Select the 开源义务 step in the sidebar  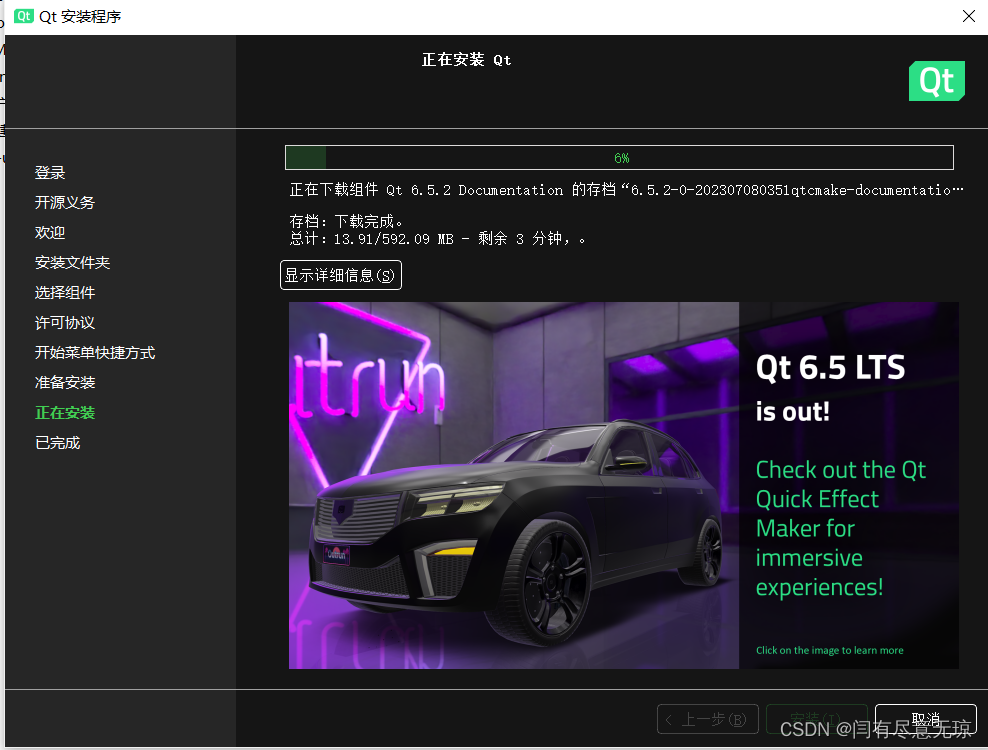64,202
